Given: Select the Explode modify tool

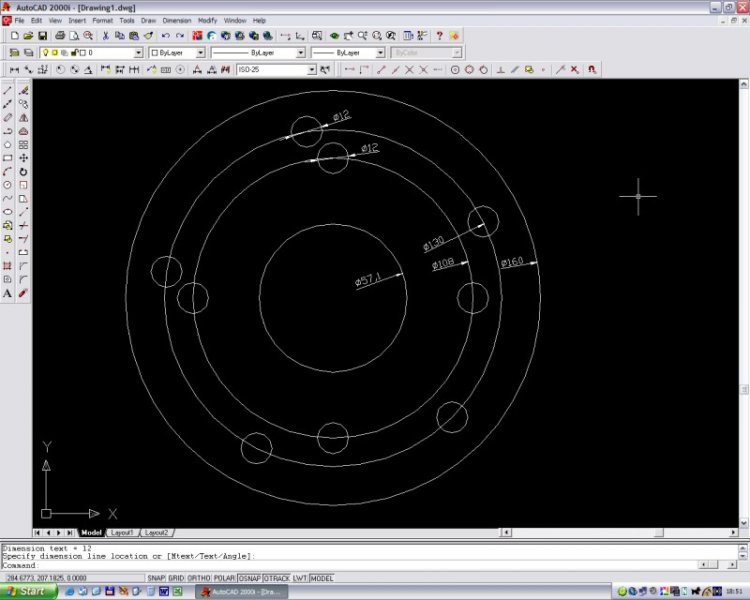Looking at the screenshot, I should [23, 293].
